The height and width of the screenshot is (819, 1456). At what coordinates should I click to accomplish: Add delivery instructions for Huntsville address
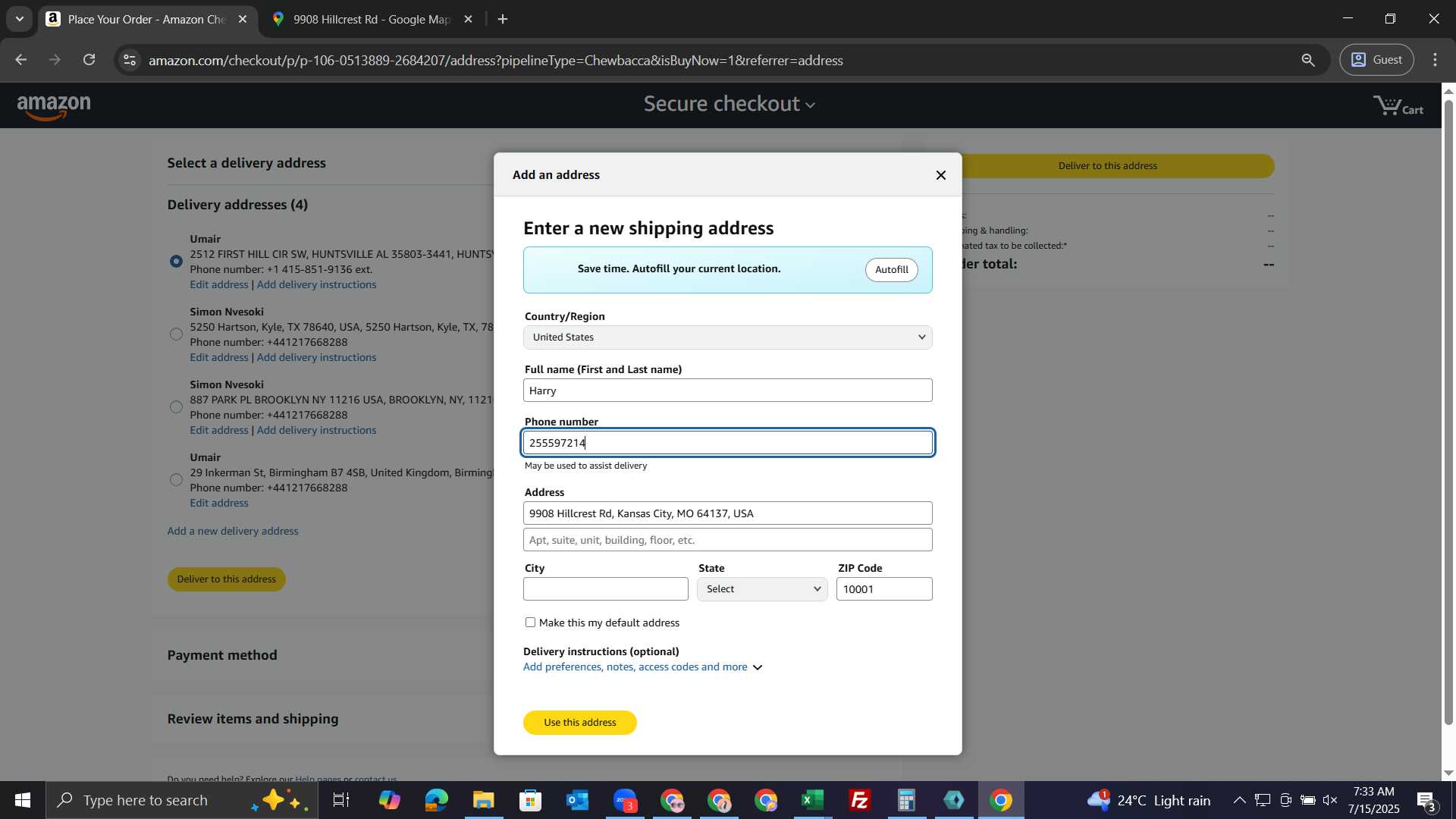pos(316,284)
